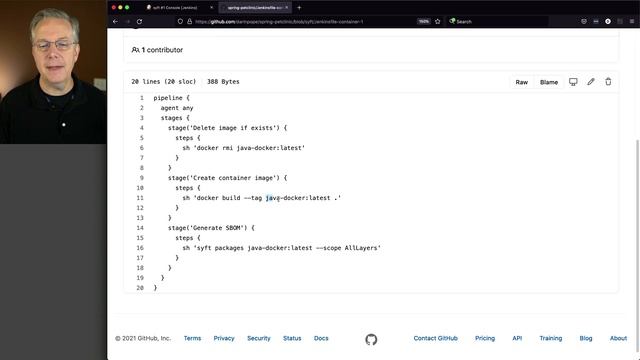Image resolution: width=640 pixels, height=360 pixels.
Task: Select line number 20 in the gutter
Action: [x=140, y=288]
